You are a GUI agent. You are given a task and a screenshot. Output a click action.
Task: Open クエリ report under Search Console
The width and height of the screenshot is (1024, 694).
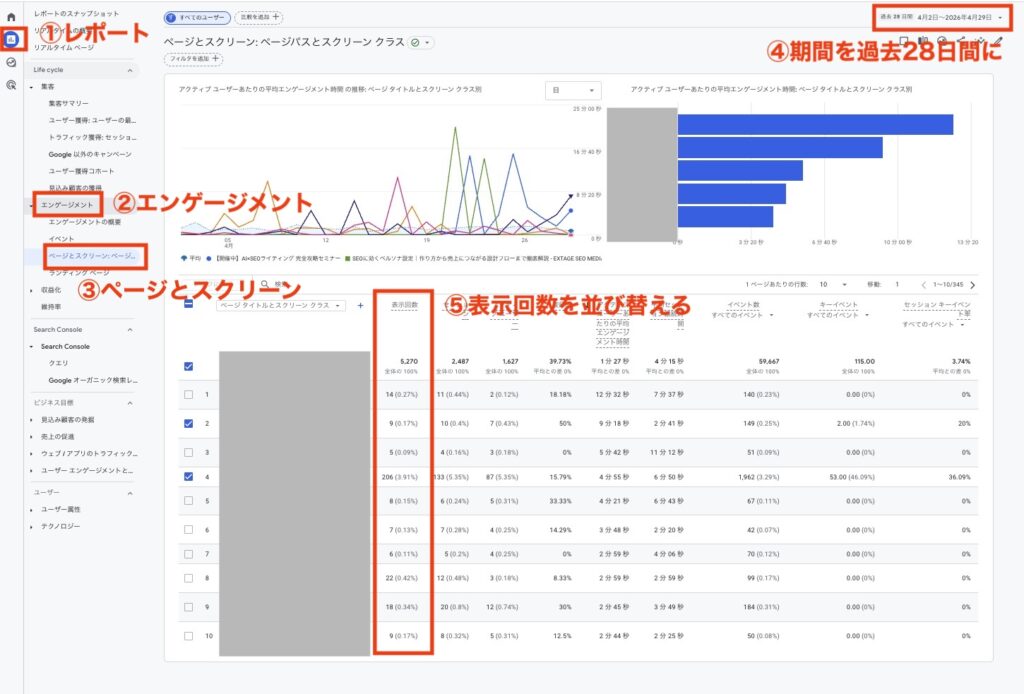pyautogui.click(x=58, y=363)
